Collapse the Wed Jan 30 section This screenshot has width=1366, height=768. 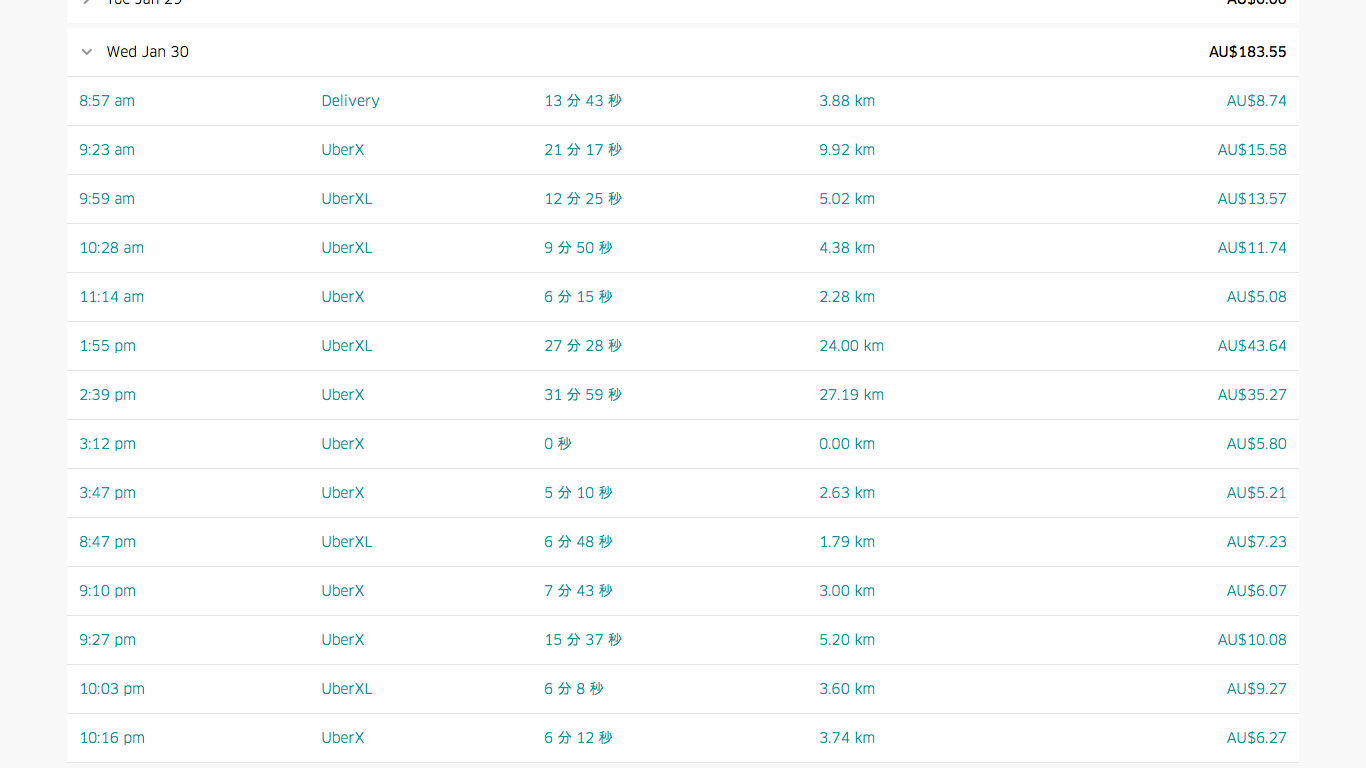pos(87,52)
